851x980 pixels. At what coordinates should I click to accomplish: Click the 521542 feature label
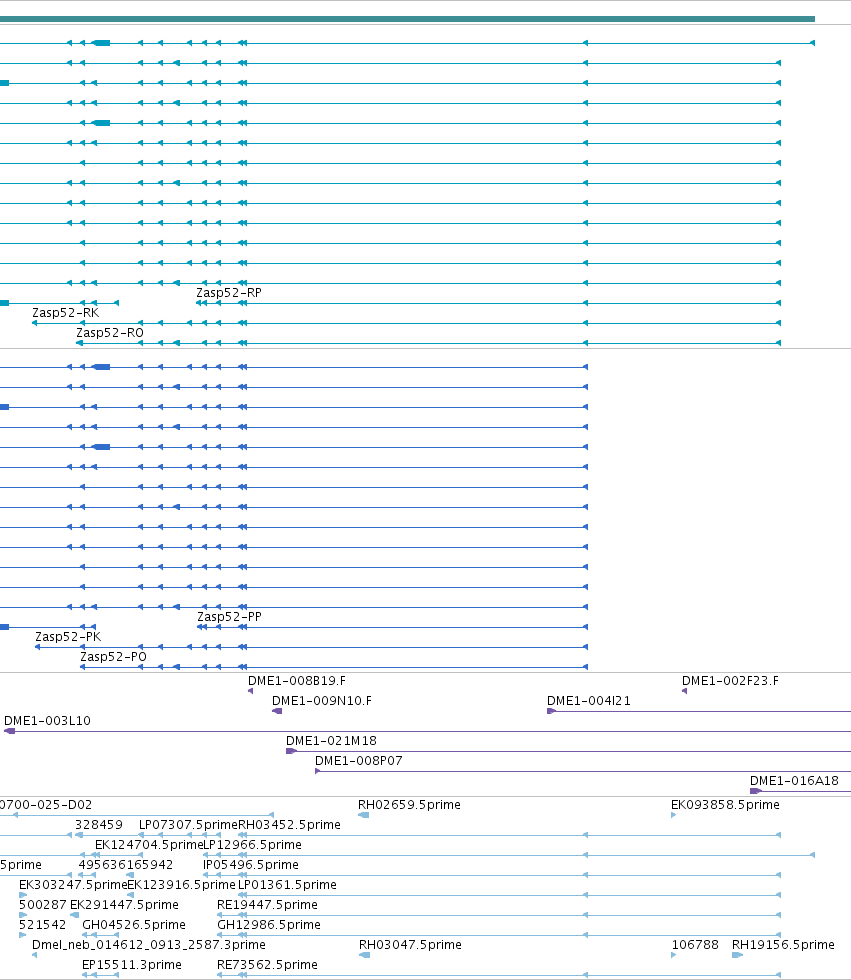42,925
